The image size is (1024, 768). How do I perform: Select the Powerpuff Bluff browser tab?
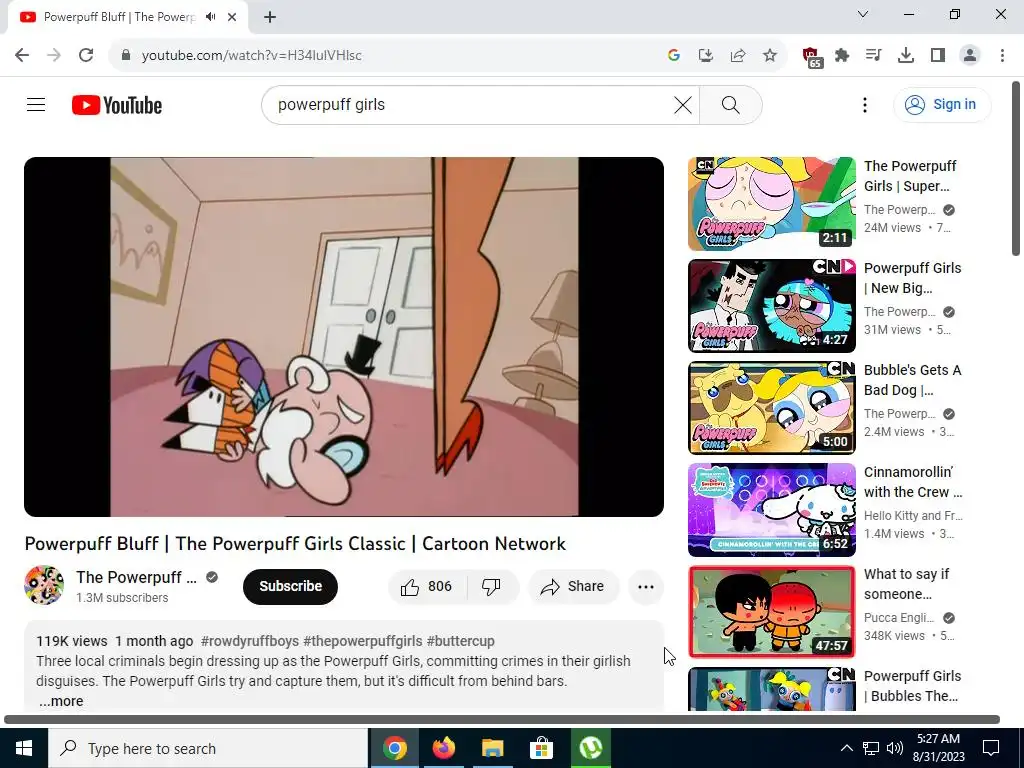point(127,17)
